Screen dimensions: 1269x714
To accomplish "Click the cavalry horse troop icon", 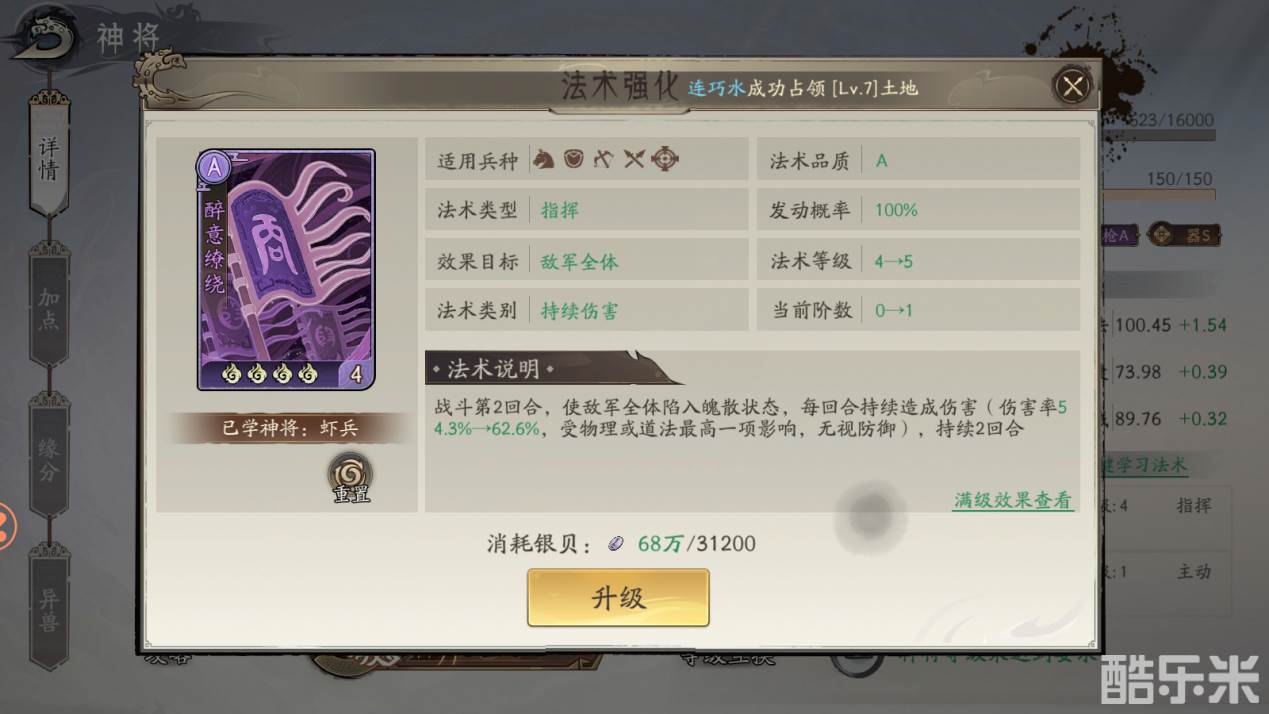I will 543,159.
